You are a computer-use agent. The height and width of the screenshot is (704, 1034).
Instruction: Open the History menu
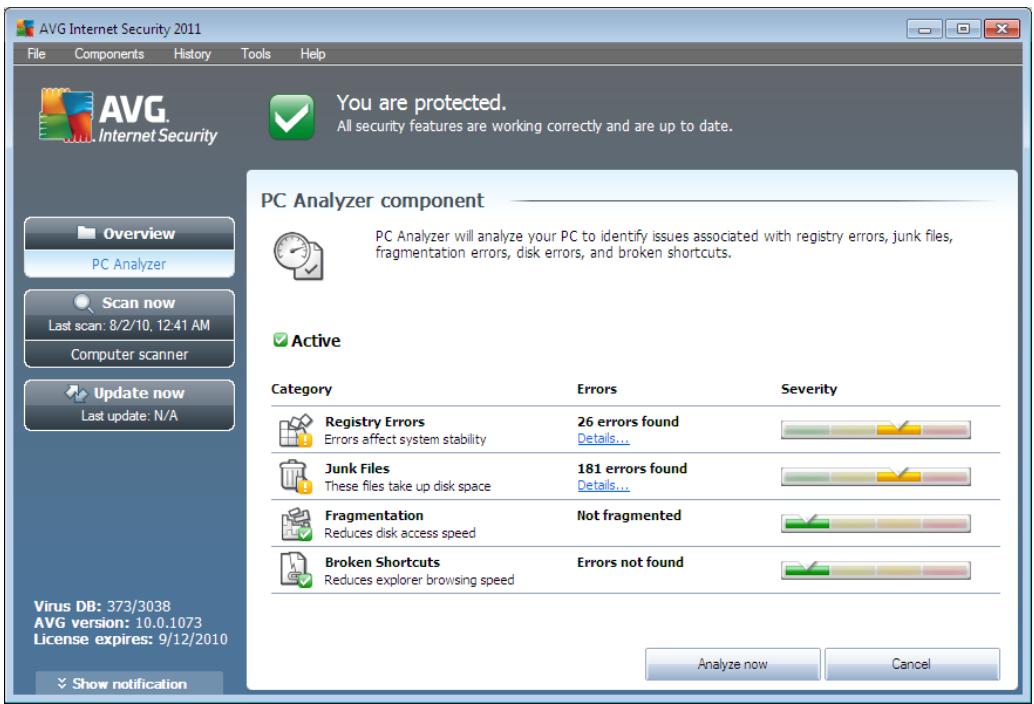coord(192,54)
